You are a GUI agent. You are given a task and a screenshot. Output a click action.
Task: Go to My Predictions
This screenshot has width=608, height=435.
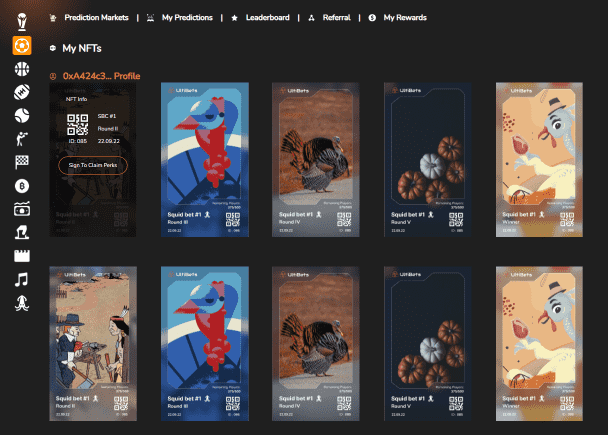[x=187, y=17]
